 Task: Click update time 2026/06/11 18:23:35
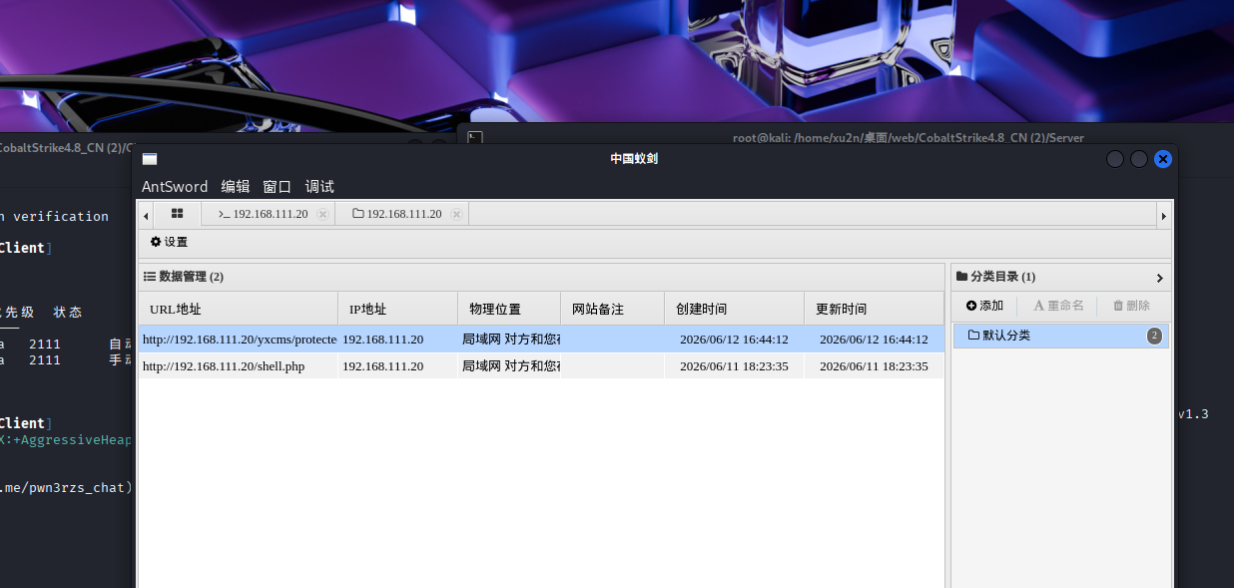874,366
